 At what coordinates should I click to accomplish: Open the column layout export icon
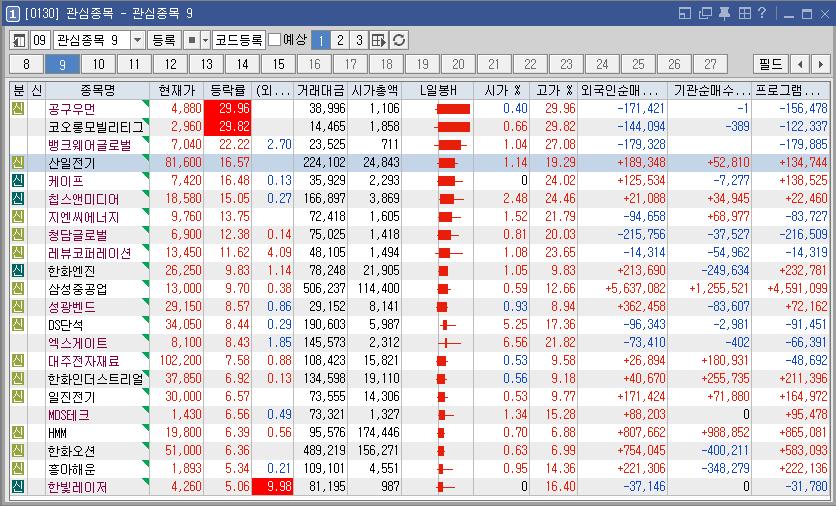pyautogui.click(x=379, y=40)
